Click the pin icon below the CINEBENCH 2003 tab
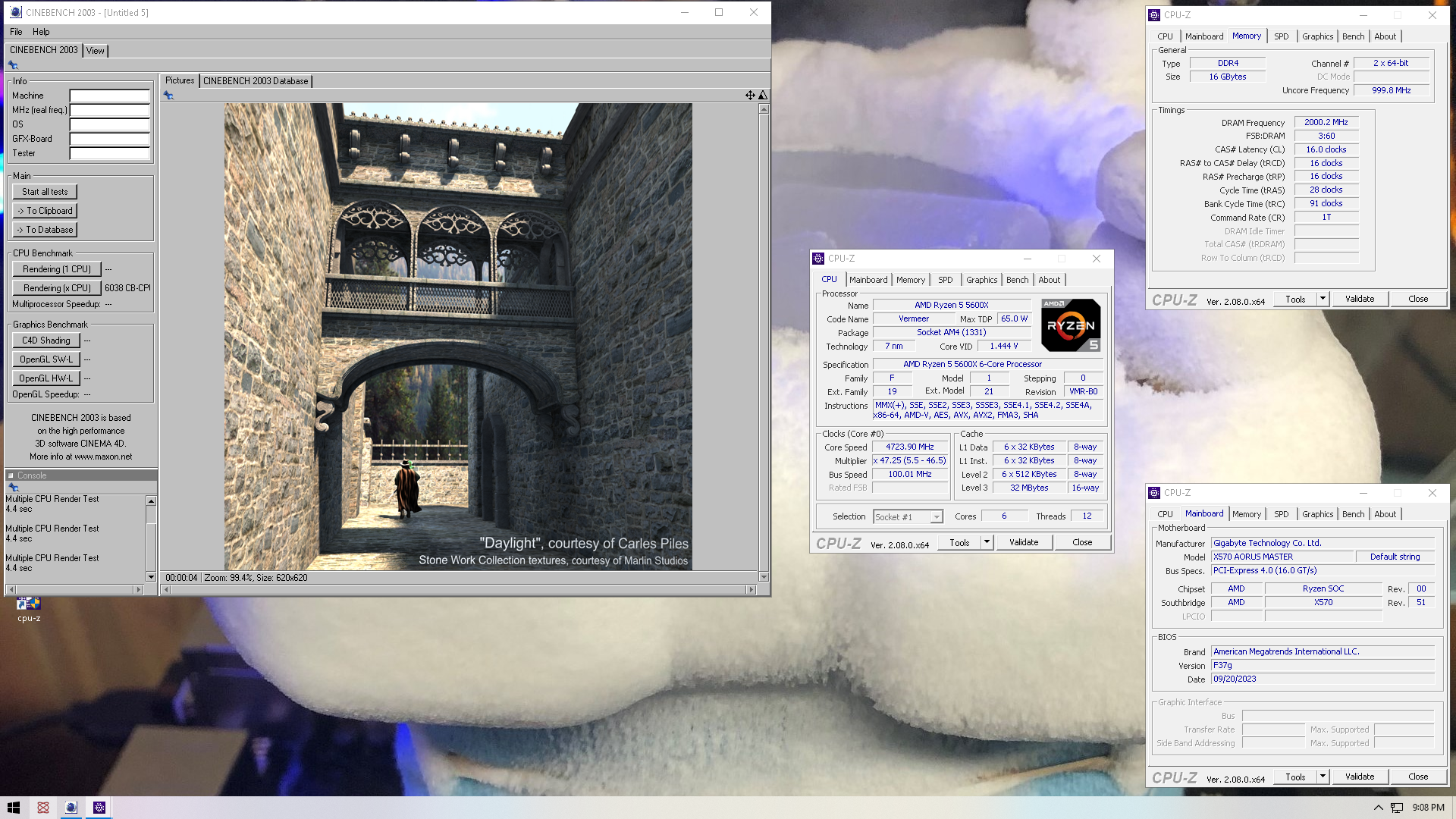Screen dimensions: 1456x819 (x=13, y=65)
